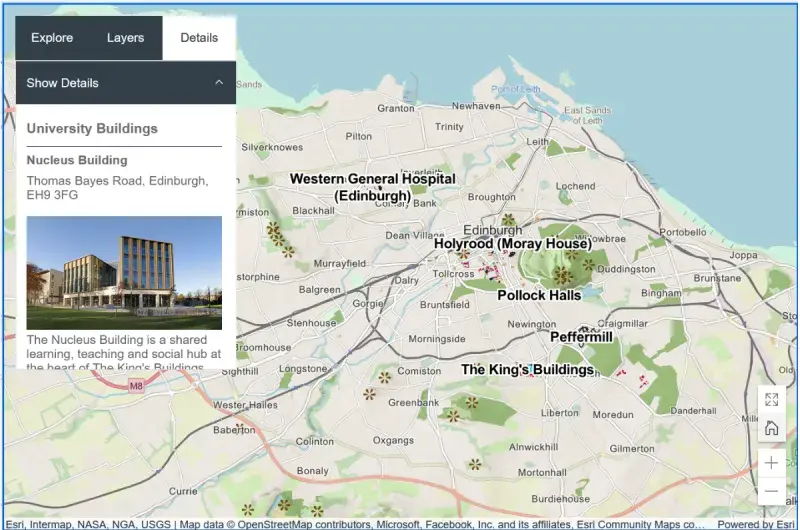Click the Nucleus Building title
800x530 pixels.
77,160
